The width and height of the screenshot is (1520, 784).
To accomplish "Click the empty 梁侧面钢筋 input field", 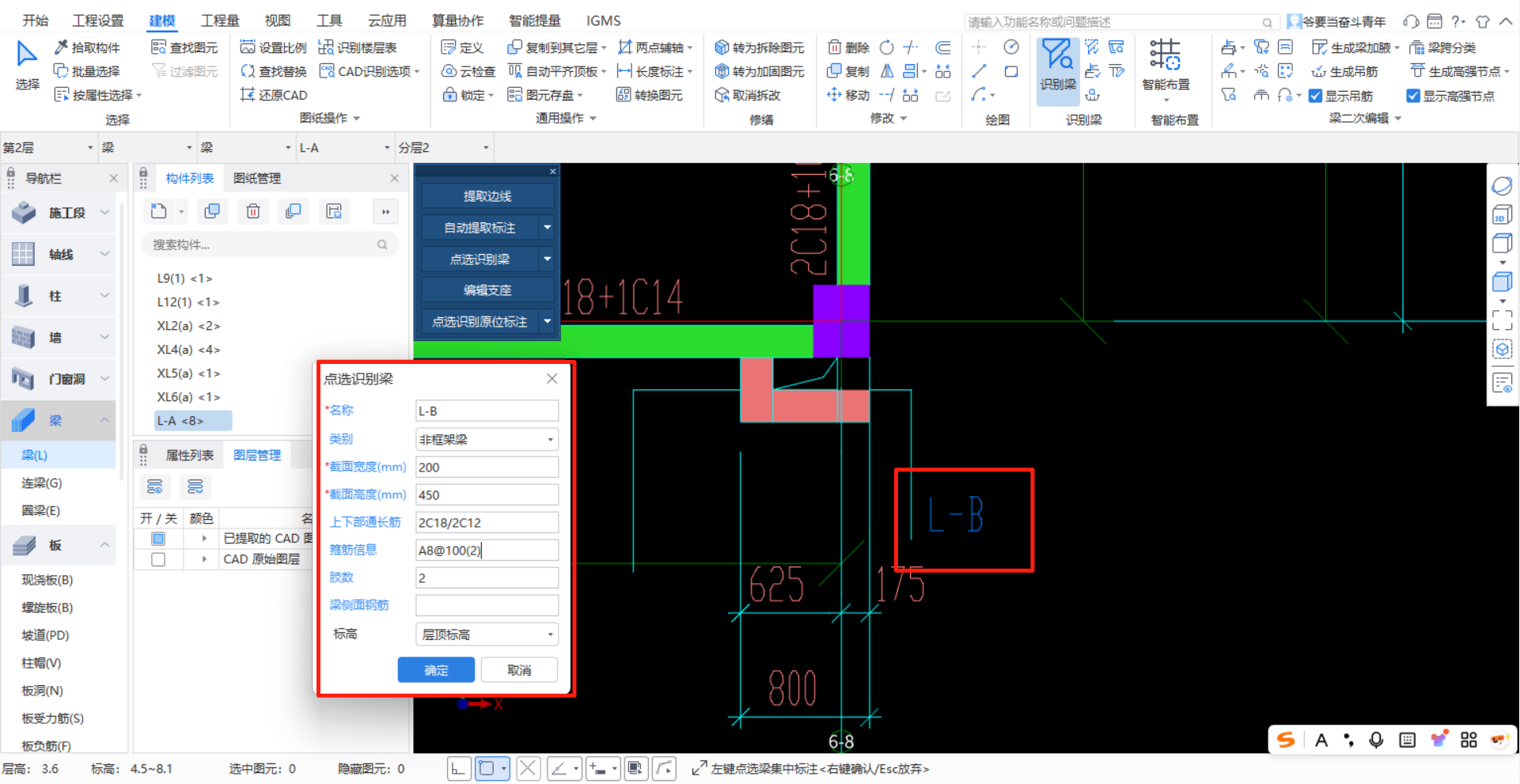I will [x=487, y=605].
